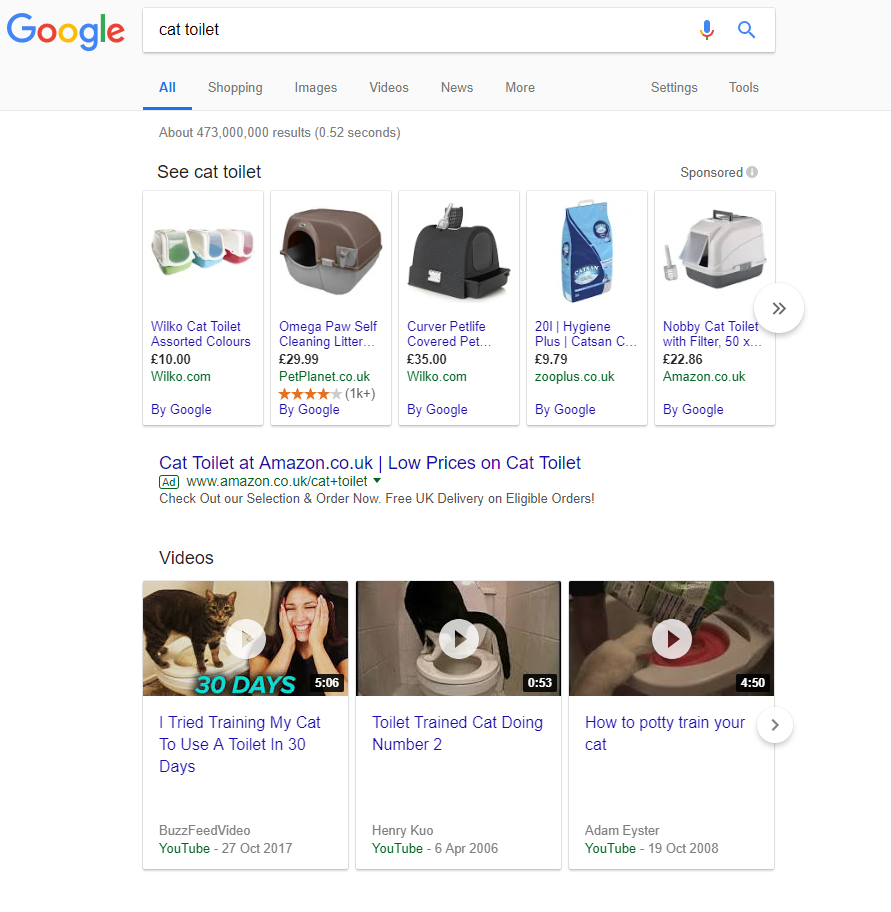Switch to the News results filter
This screenshot has width=891, height=912.
tap(456, 87)
